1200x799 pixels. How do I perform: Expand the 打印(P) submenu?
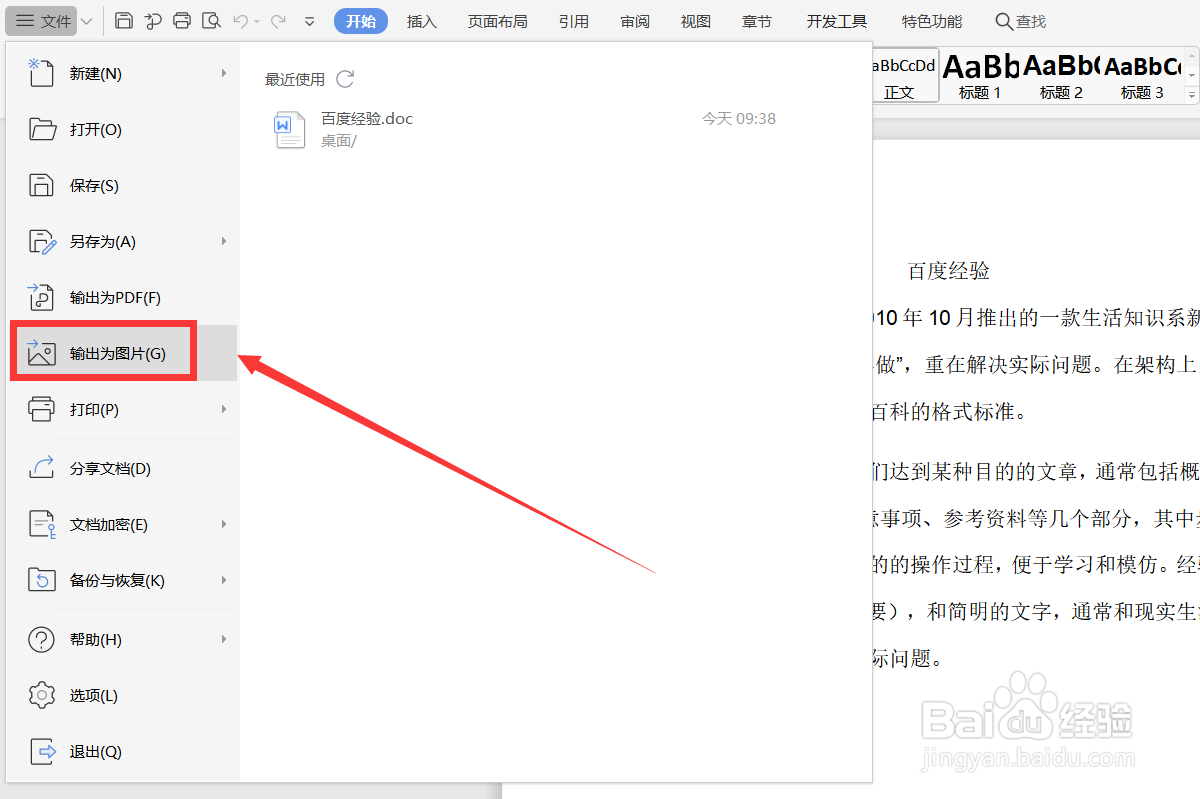click(x=222, y=408)
